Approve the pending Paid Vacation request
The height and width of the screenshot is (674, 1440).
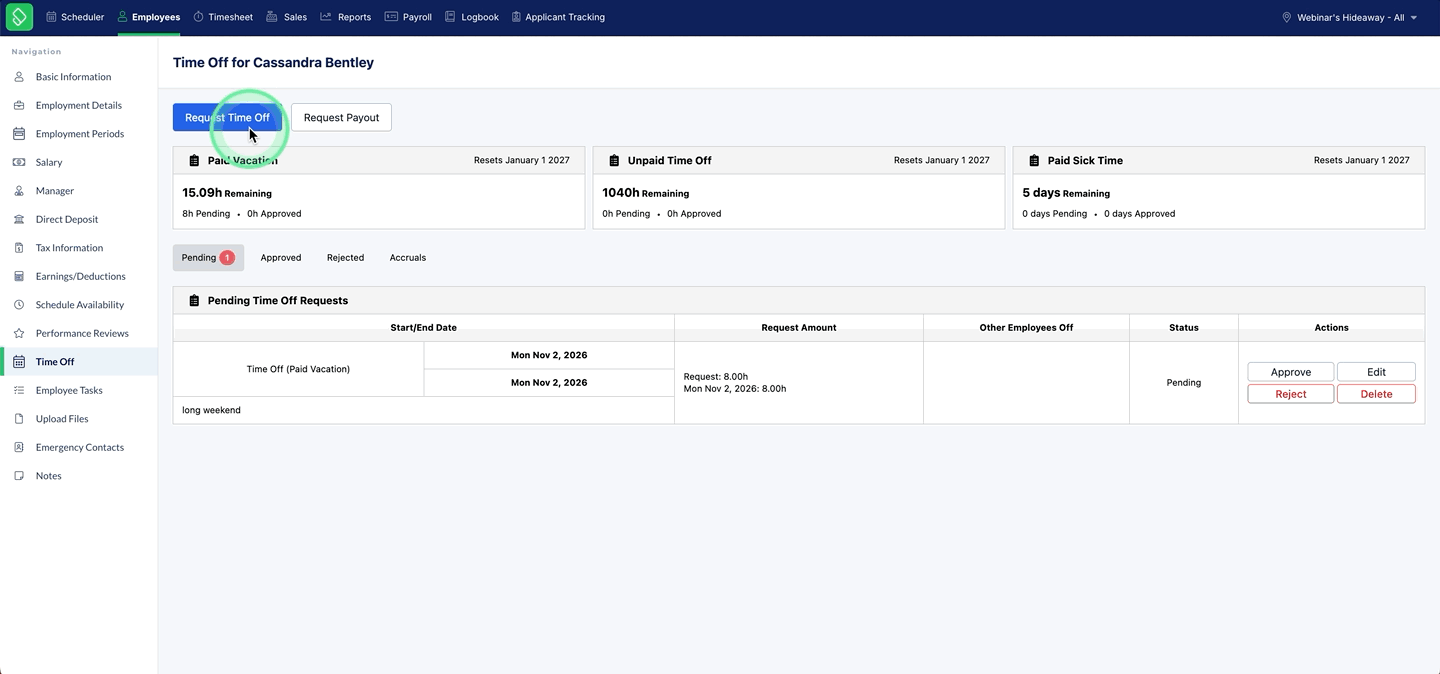[1290, 372]
